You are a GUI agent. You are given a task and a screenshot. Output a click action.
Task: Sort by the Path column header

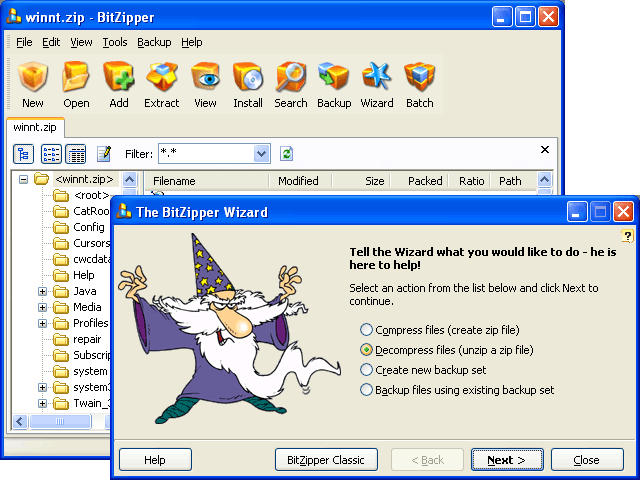pyautogui.click(x=513, y=181)
